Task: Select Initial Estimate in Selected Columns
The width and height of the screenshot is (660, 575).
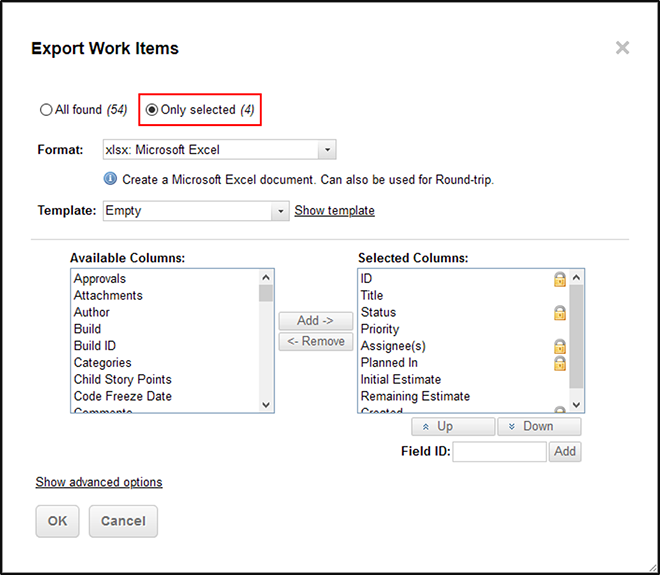Action: (401, 379)
